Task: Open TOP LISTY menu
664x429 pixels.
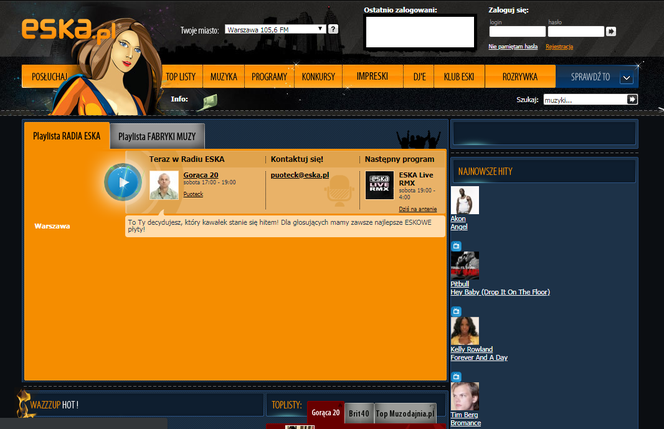Action: (x=181, y=77)
